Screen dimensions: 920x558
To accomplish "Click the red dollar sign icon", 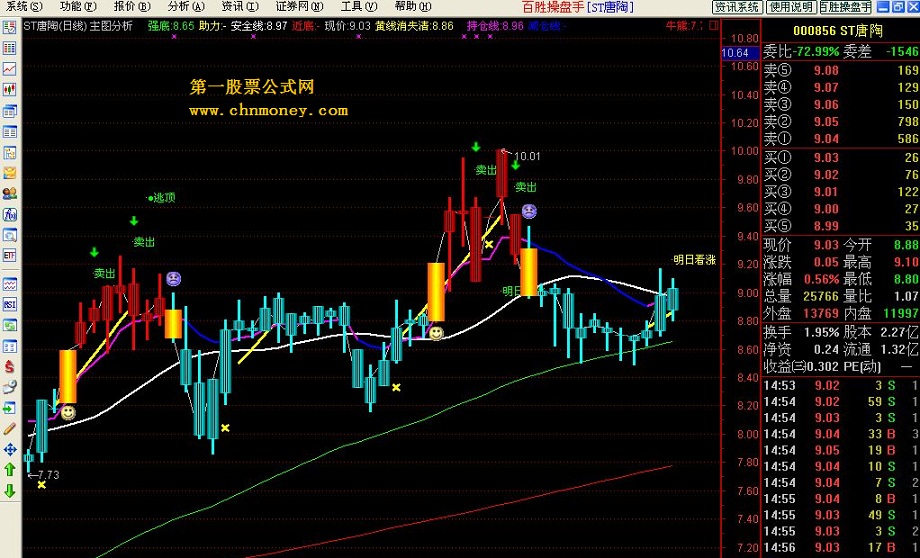I will pyautogui.click(x=9, y=367).
